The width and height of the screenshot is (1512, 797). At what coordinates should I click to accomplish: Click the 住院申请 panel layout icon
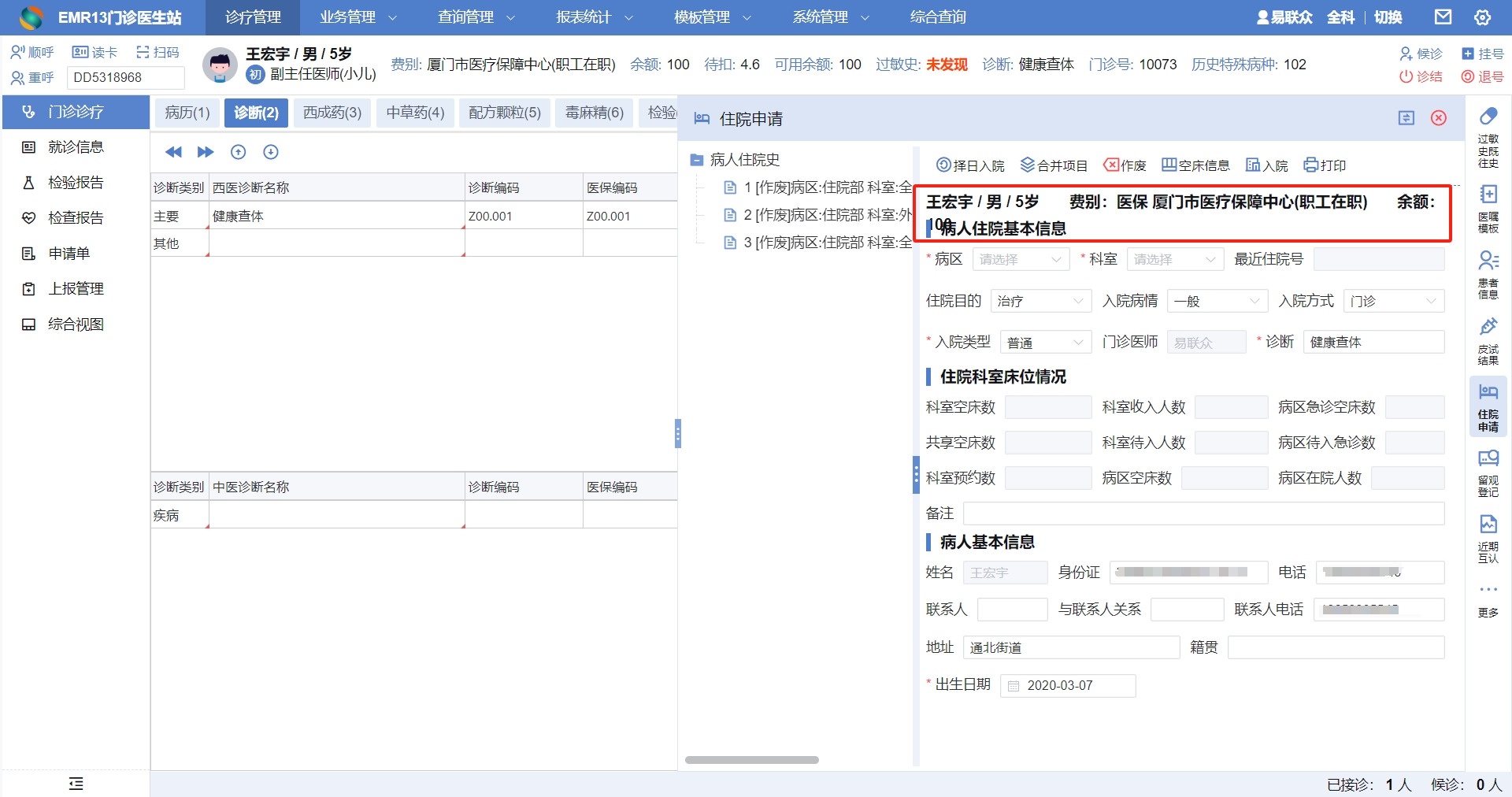click(1406, 118)
